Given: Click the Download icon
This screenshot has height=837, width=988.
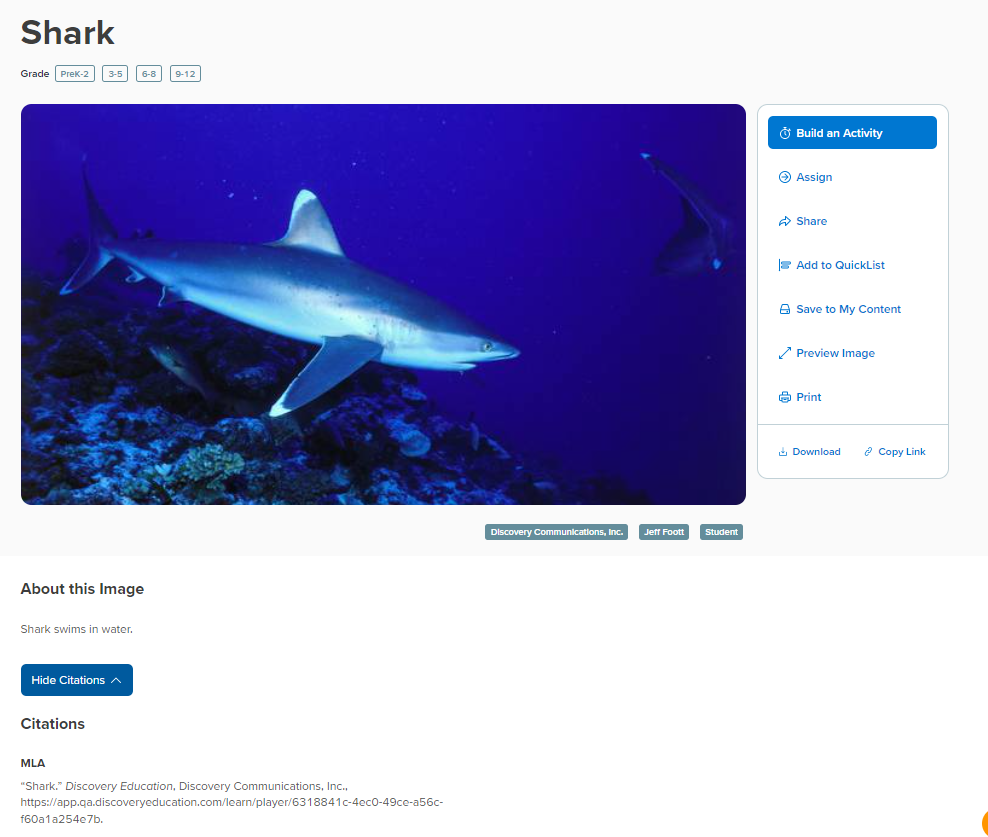Looking at the screenshot, I should pyautogui.click(x=783, y=452).
